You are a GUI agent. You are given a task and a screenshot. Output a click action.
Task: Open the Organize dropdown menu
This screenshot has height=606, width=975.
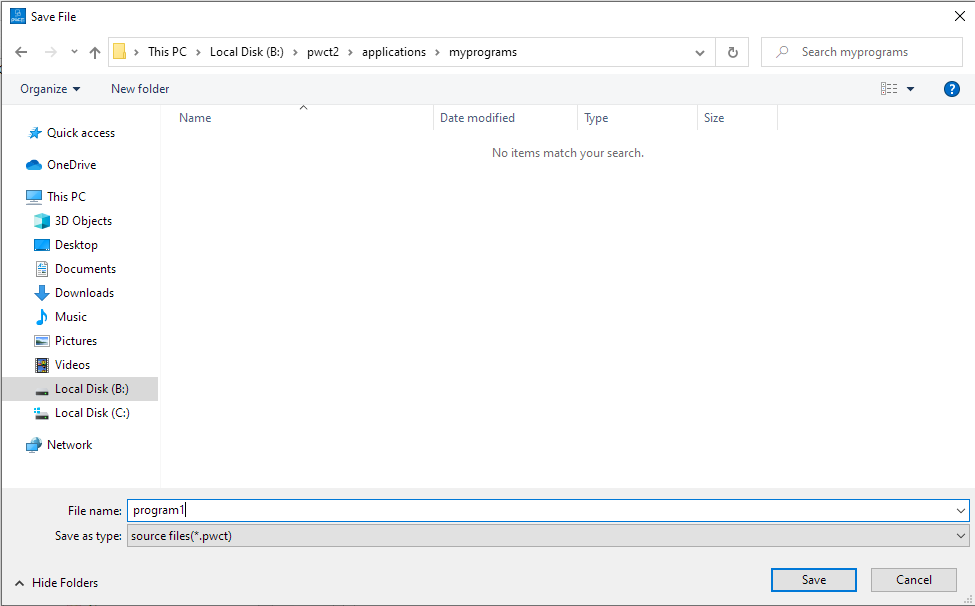pyautogui.click(x=50, y=89)
